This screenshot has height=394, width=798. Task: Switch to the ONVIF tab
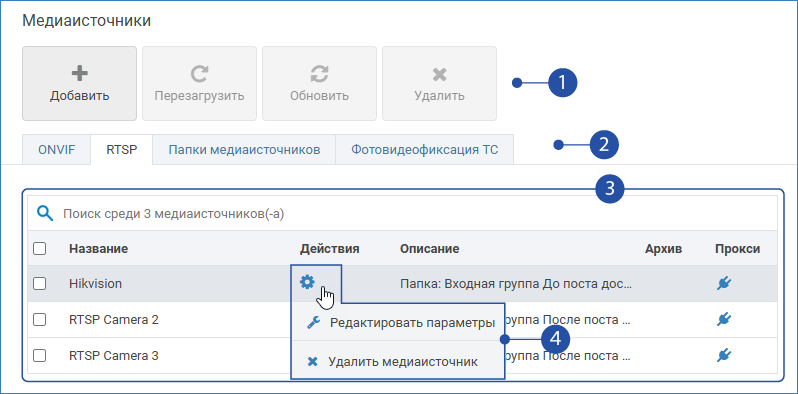[56, 150]
